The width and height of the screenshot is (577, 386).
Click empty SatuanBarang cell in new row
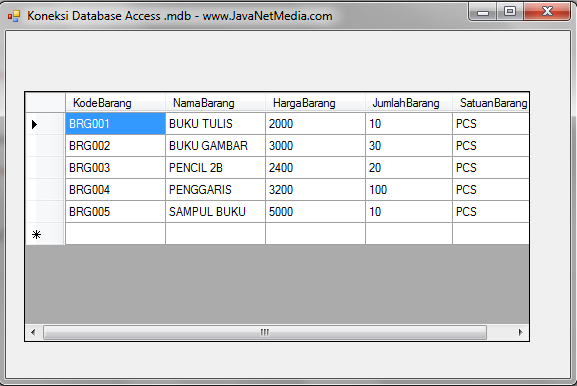point(491,234)
